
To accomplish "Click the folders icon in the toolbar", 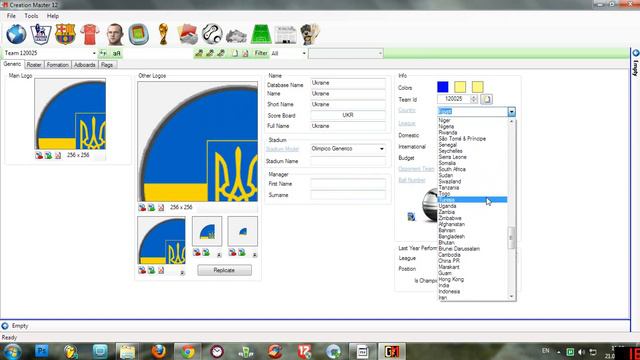I will (188, 34).
